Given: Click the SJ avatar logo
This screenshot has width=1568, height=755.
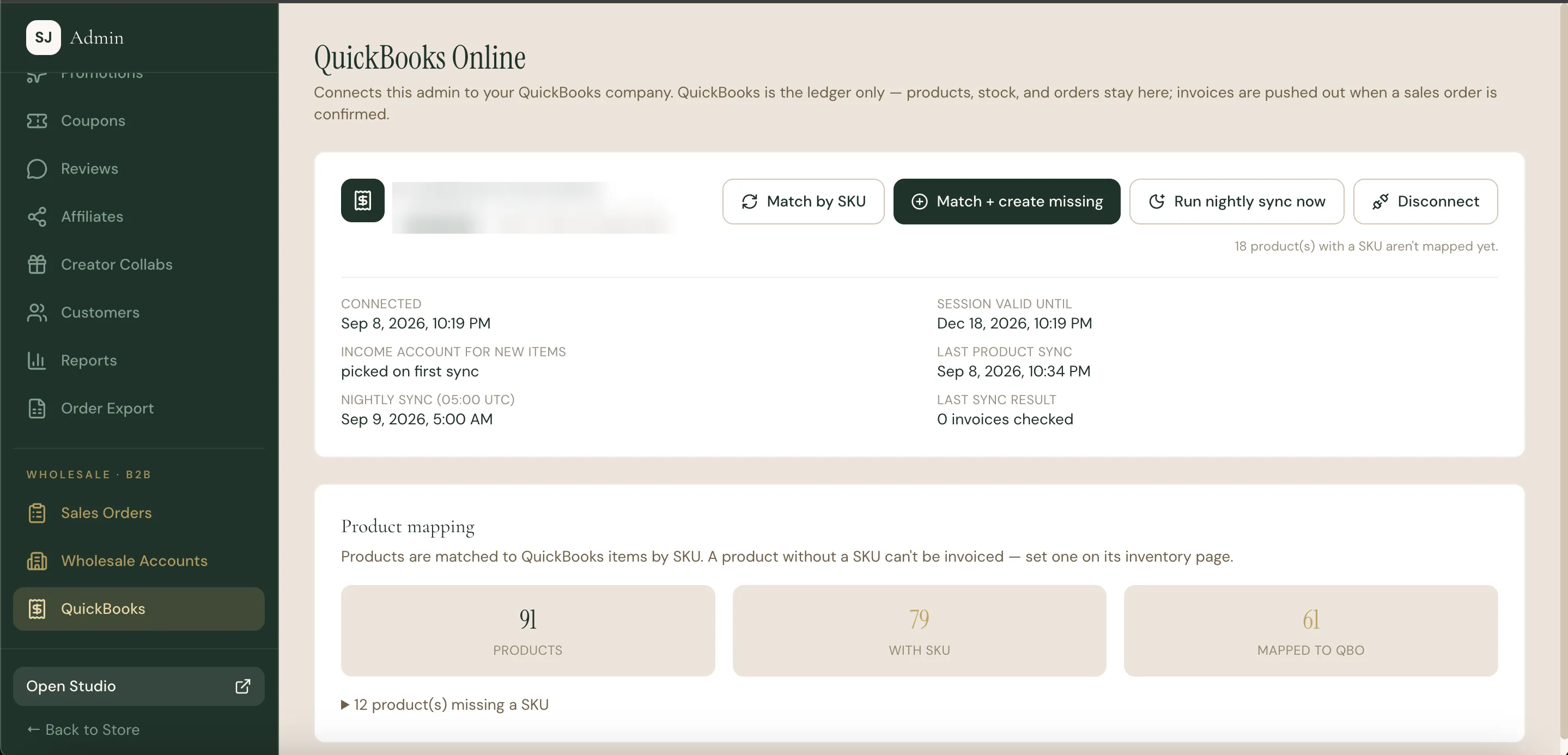Looking at the screenshot, I should (43, 37).
